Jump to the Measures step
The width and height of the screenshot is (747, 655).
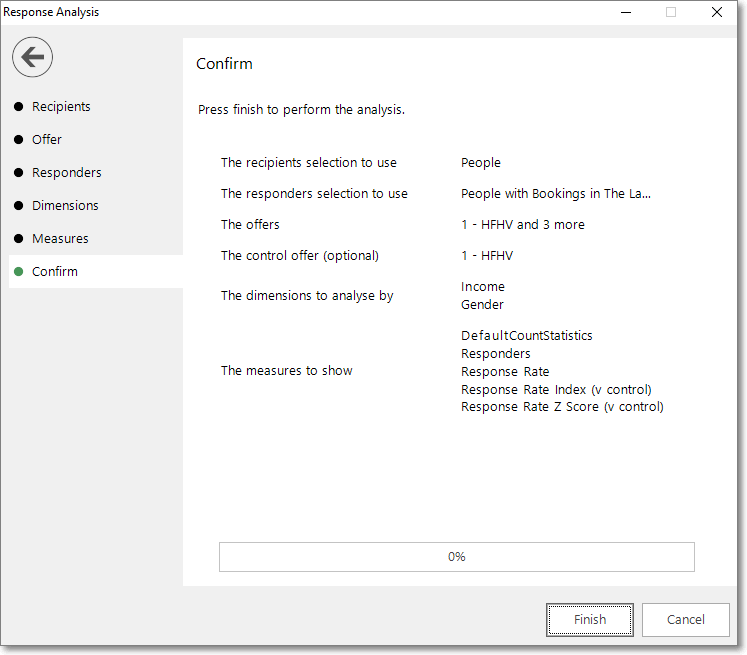click(x=60, y=238)
